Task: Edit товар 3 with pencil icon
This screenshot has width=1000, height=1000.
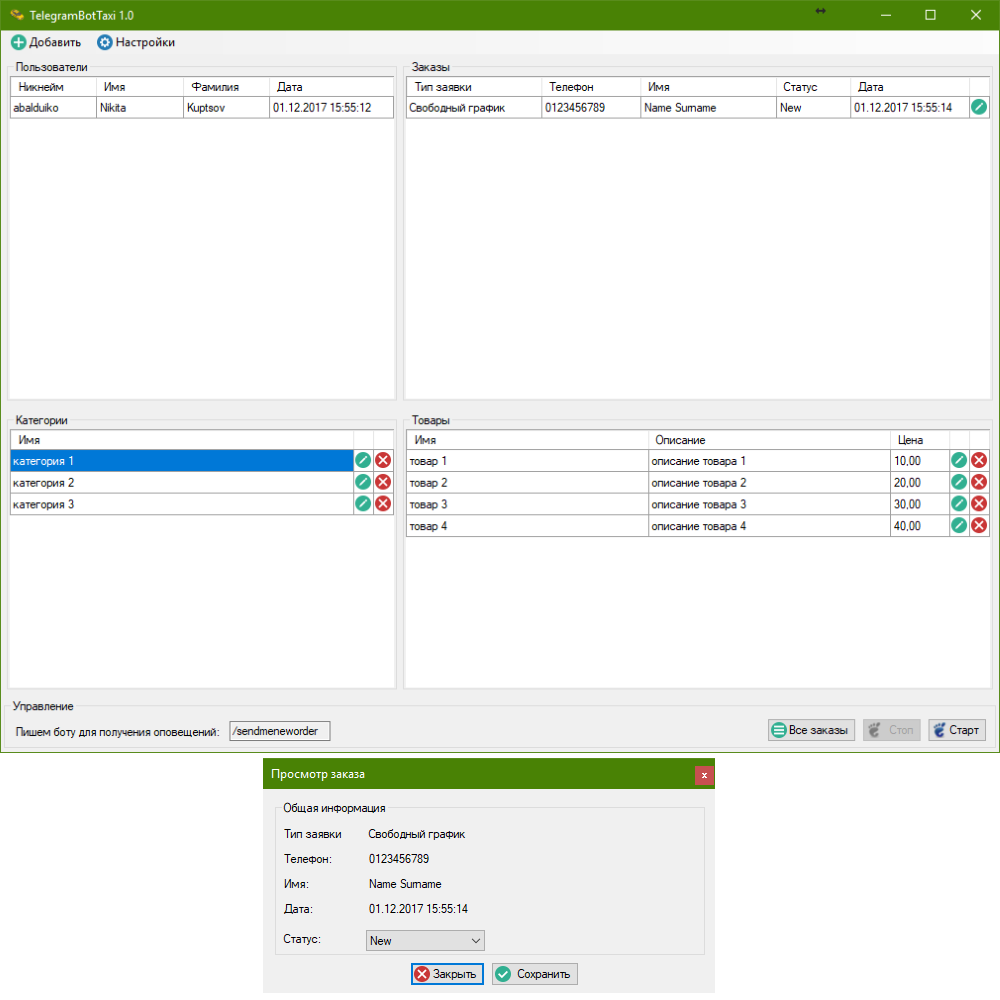Action: pyautogui.click(x=959, y=504)
